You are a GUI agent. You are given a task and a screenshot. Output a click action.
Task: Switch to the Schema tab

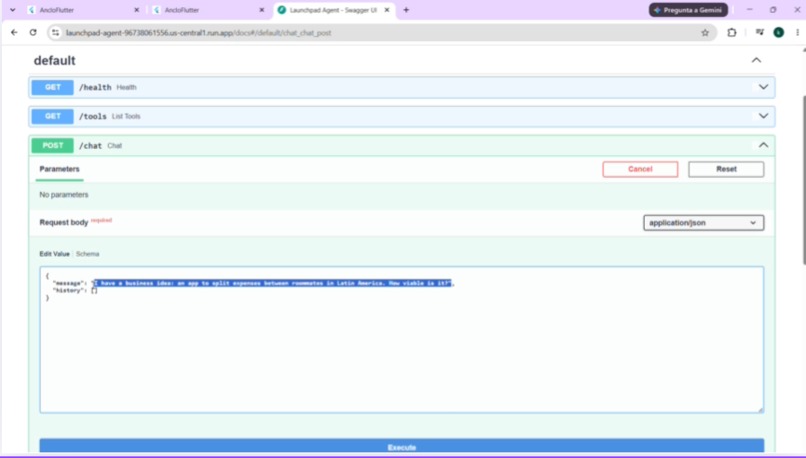[x=87, y=254]
